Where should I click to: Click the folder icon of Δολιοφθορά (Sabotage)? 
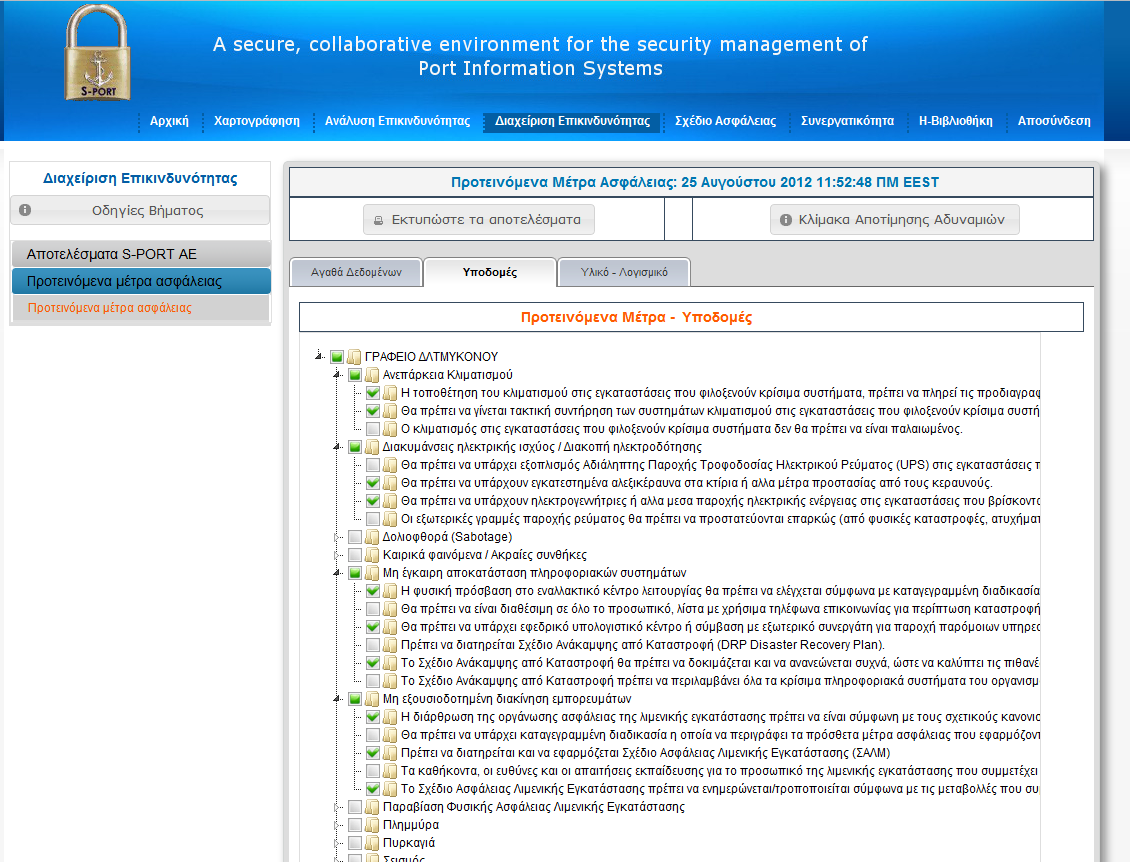[x=372, y=537]
